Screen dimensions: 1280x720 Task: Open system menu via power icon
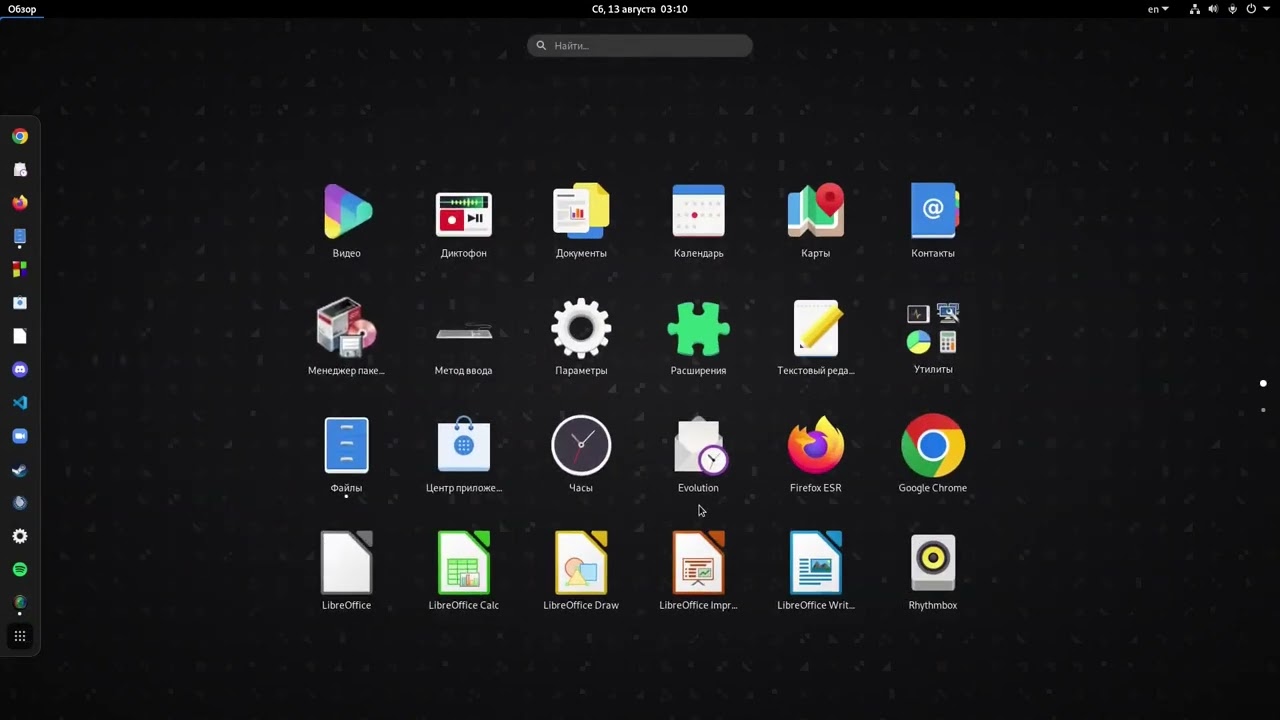click(1250, 9)
